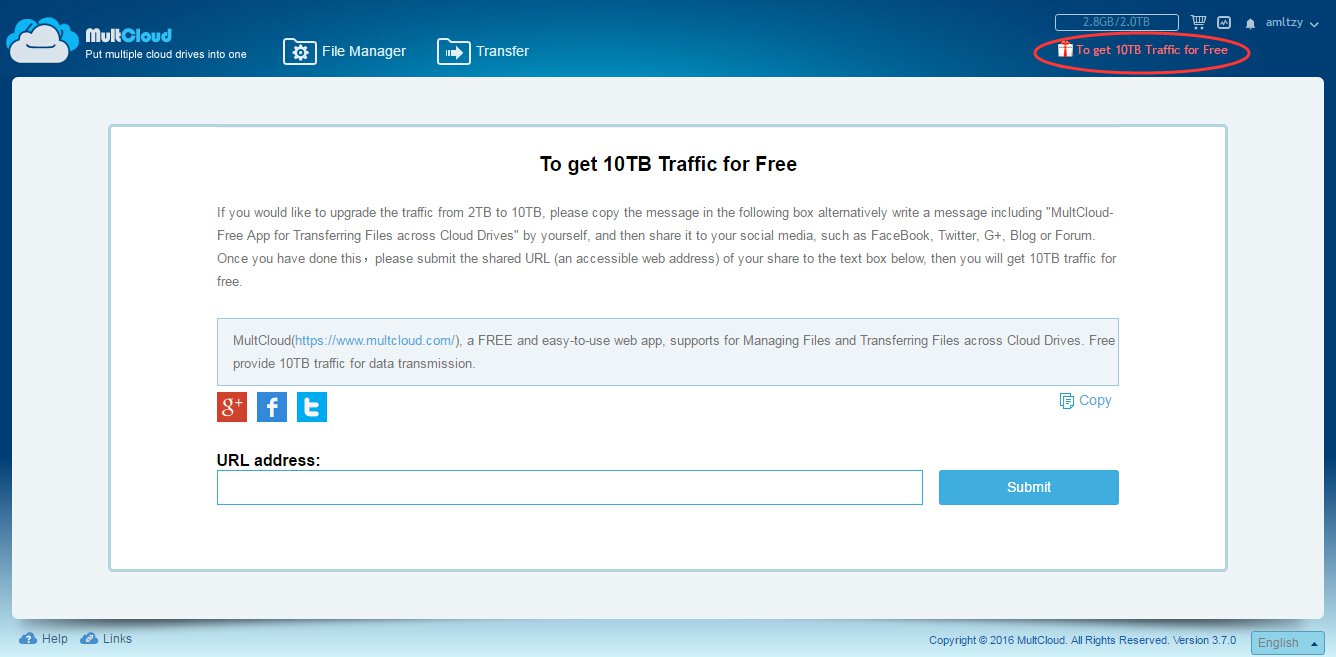Open the File Manager tab
The width and height of the screenshot is (1336, 657).
[x=345, y=51]
